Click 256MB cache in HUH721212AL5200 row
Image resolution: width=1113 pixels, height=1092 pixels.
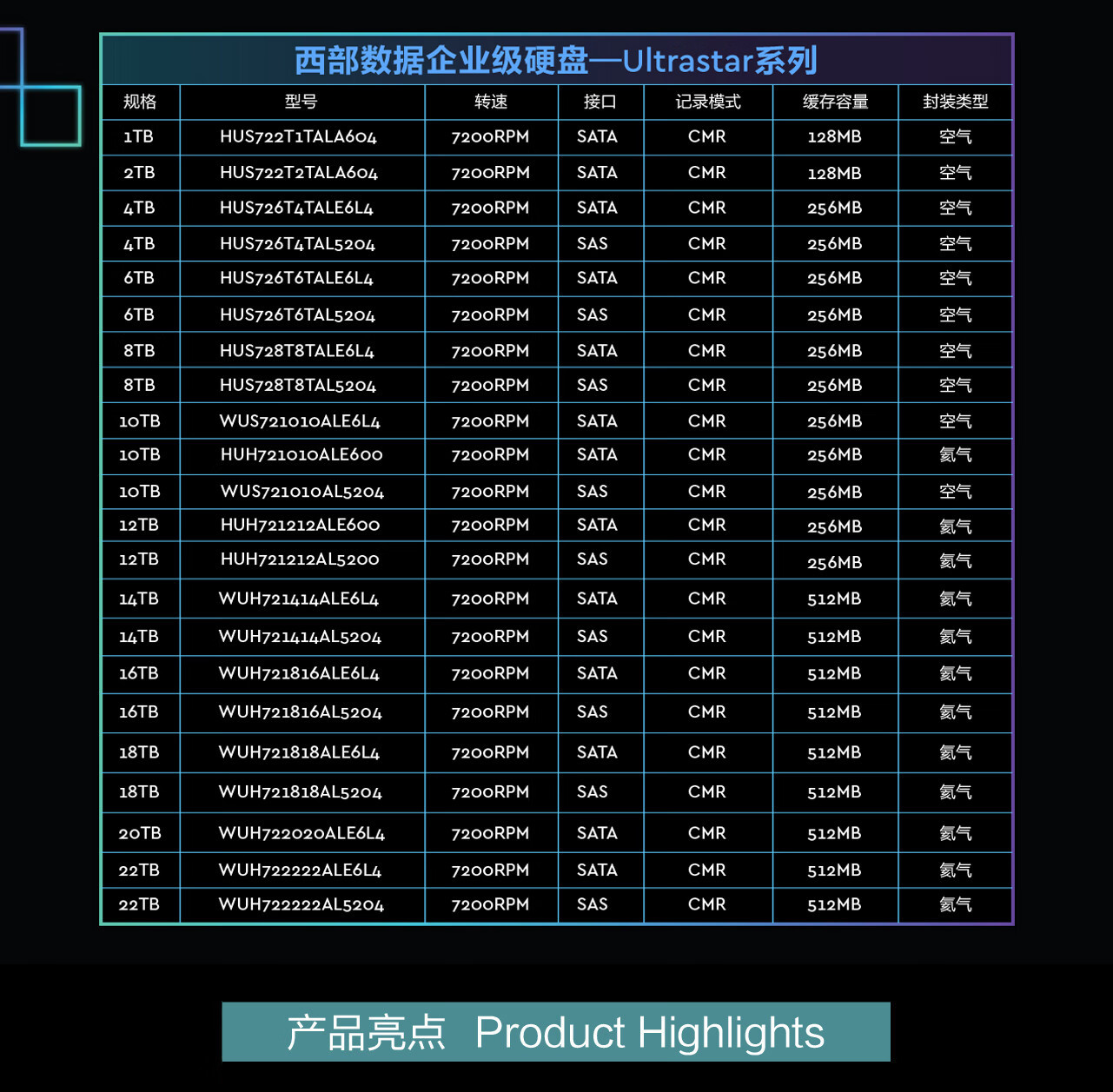click(834, 563)
